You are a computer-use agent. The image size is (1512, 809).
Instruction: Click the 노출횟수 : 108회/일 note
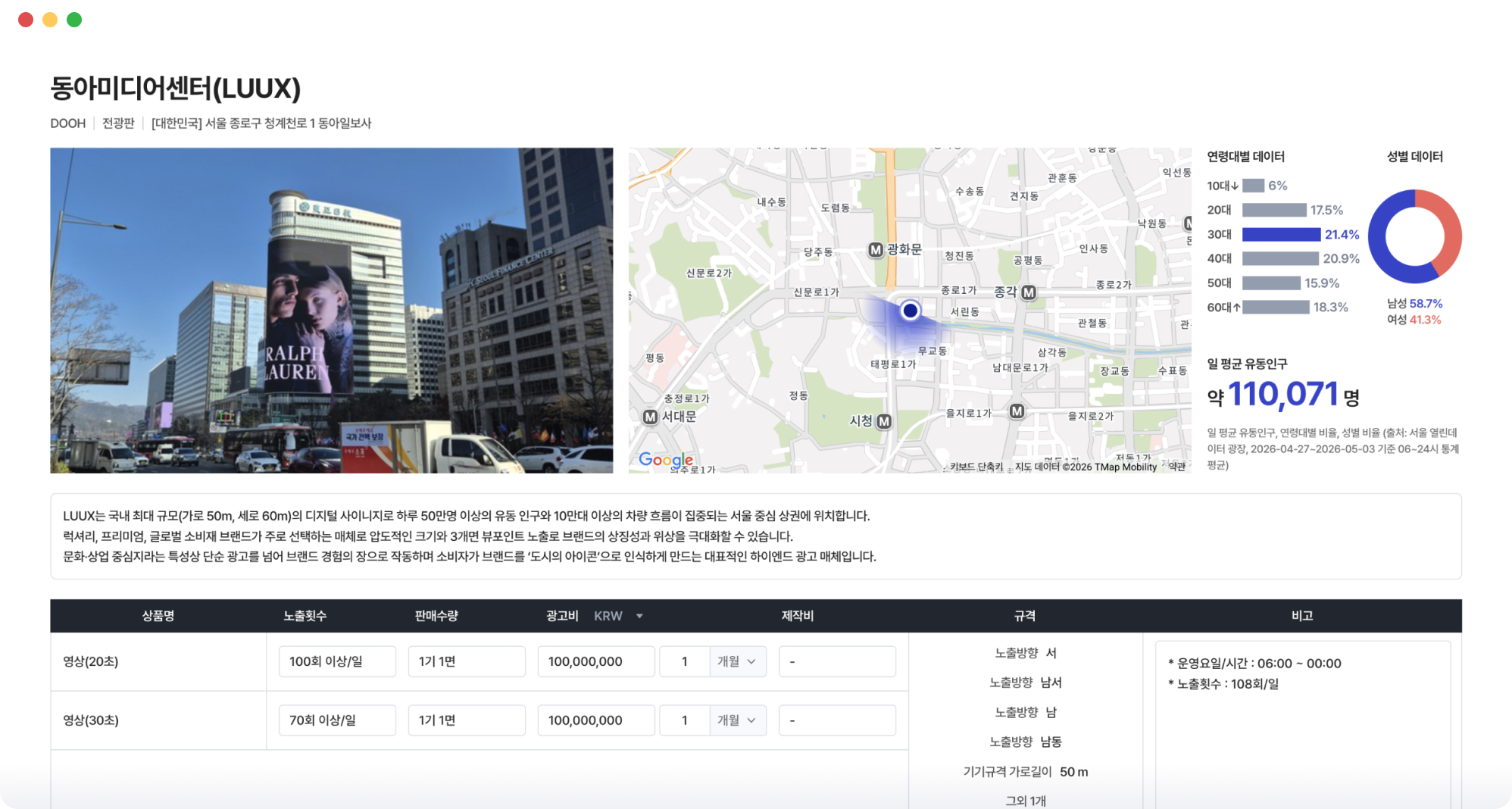point(1223,684)
